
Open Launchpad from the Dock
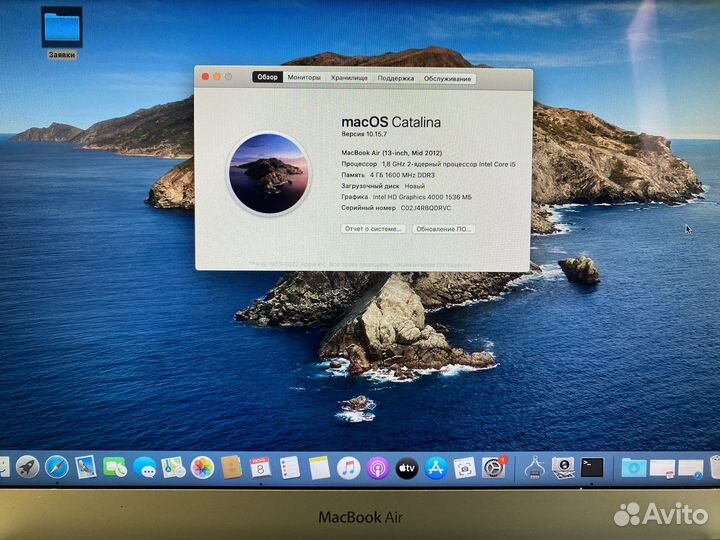pyautogui.click(x=28, y=467)
